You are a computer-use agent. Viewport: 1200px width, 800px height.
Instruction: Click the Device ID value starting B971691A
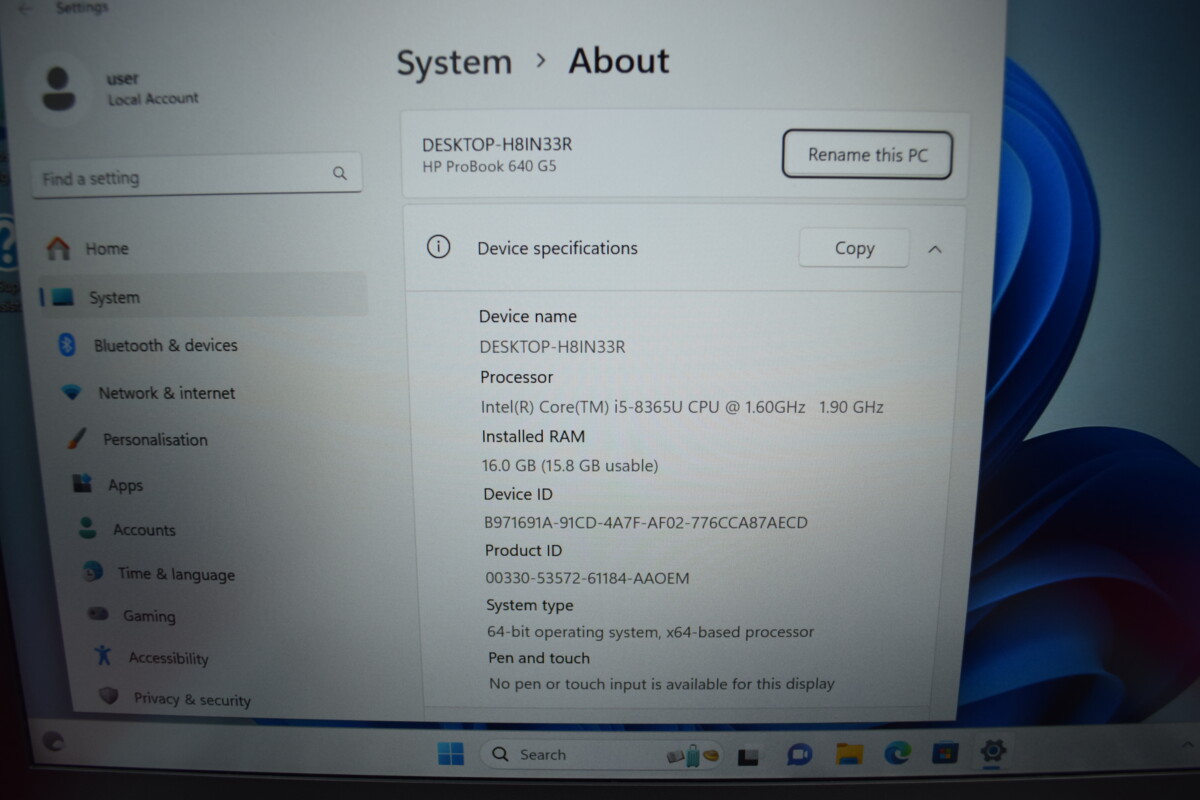point(646,522)
